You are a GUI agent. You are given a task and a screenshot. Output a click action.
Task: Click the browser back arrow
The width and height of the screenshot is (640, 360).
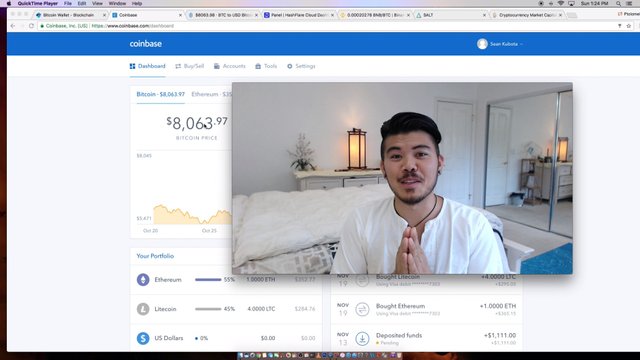pos(13,26)
